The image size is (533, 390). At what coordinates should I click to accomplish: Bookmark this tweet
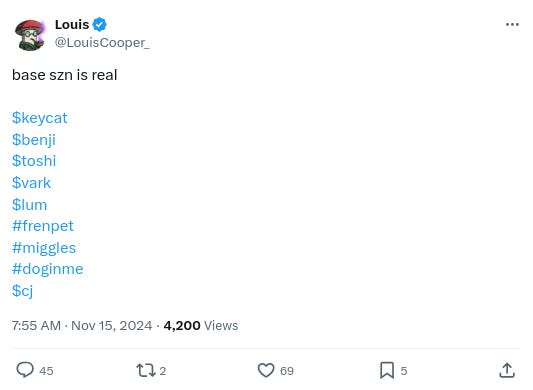[387, 370]
